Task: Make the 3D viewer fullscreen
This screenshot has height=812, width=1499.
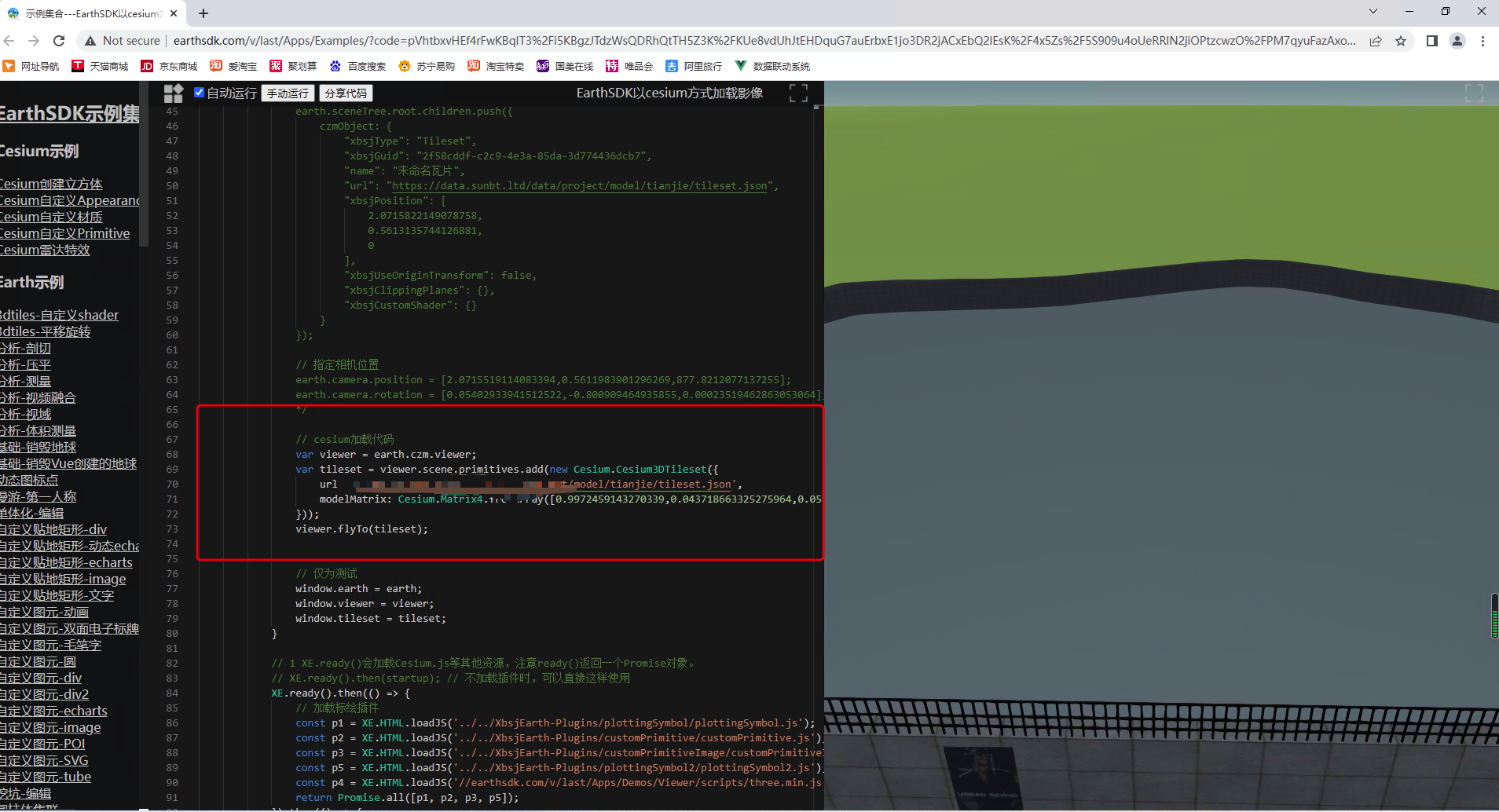Action: coord(1474,93)
